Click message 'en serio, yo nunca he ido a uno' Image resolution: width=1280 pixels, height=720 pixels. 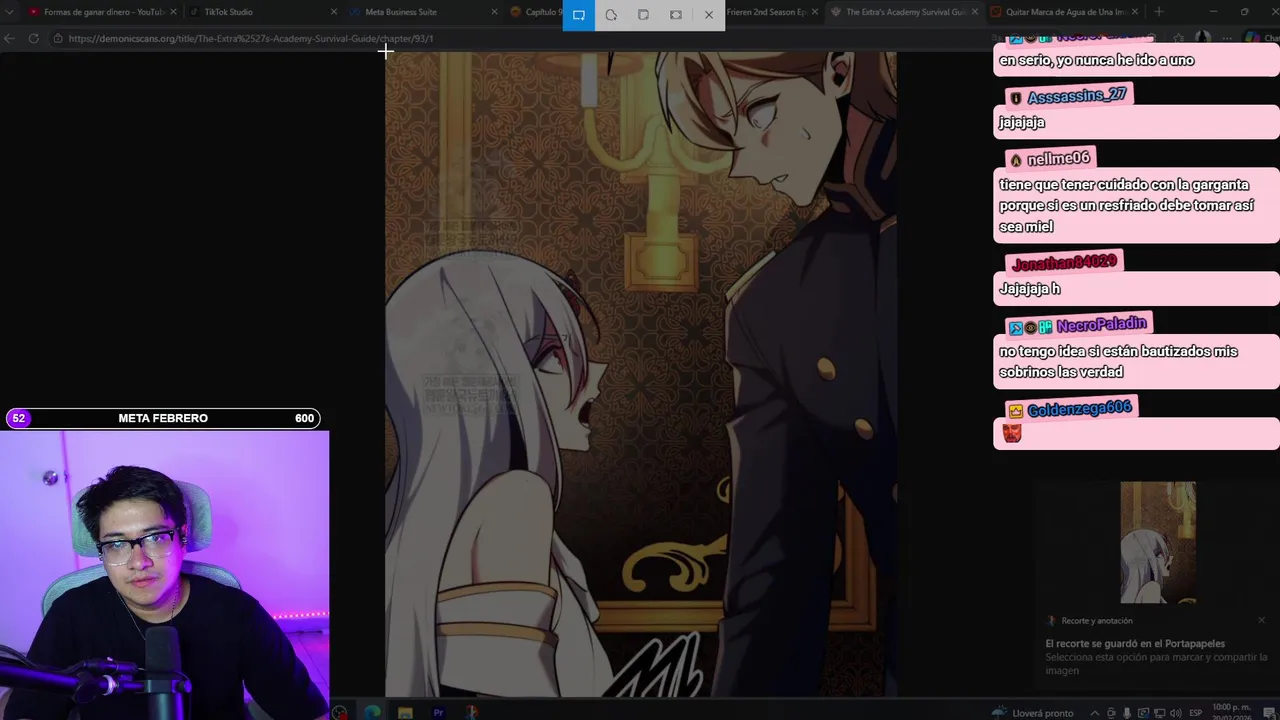coord(1096,60)
